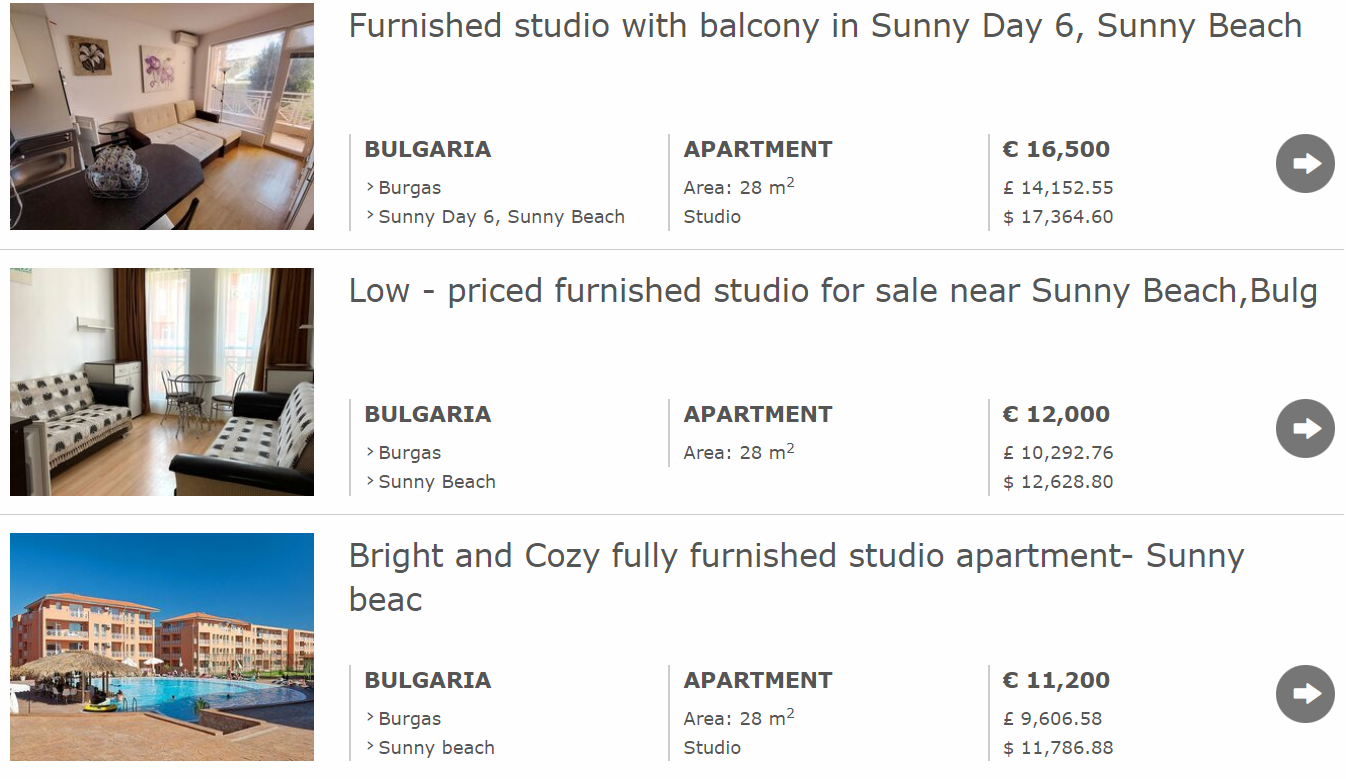Image resolution: width=1346 pixels, height=779 pixels.
Task: Open low-priced studio room photo
Action: (162, 381)
